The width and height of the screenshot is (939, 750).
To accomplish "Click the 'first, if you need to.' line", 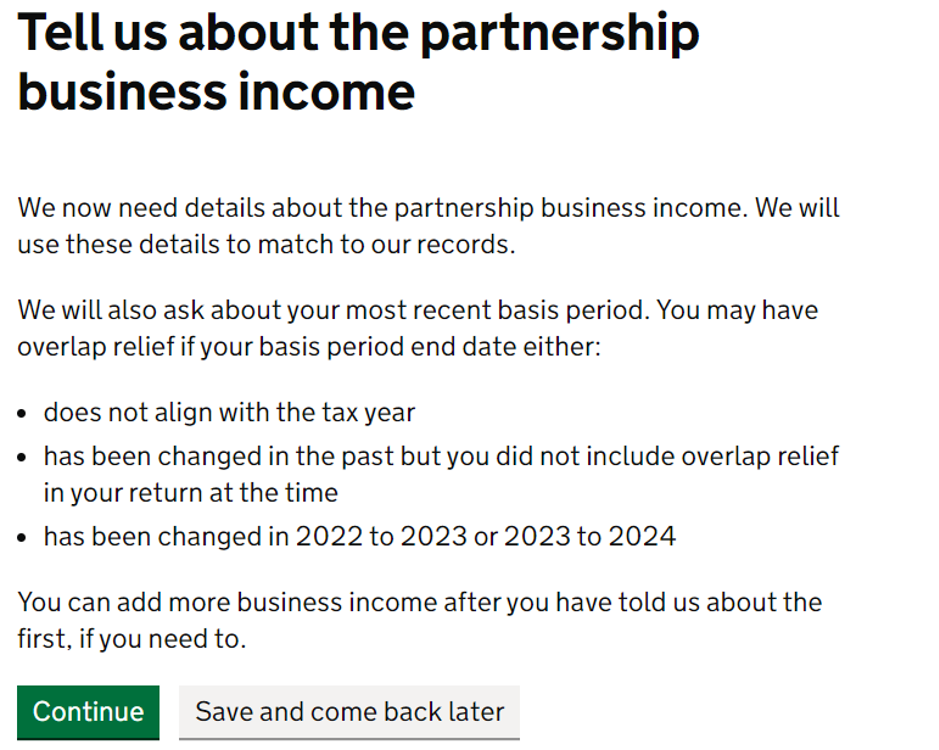I will pos(131,639).
